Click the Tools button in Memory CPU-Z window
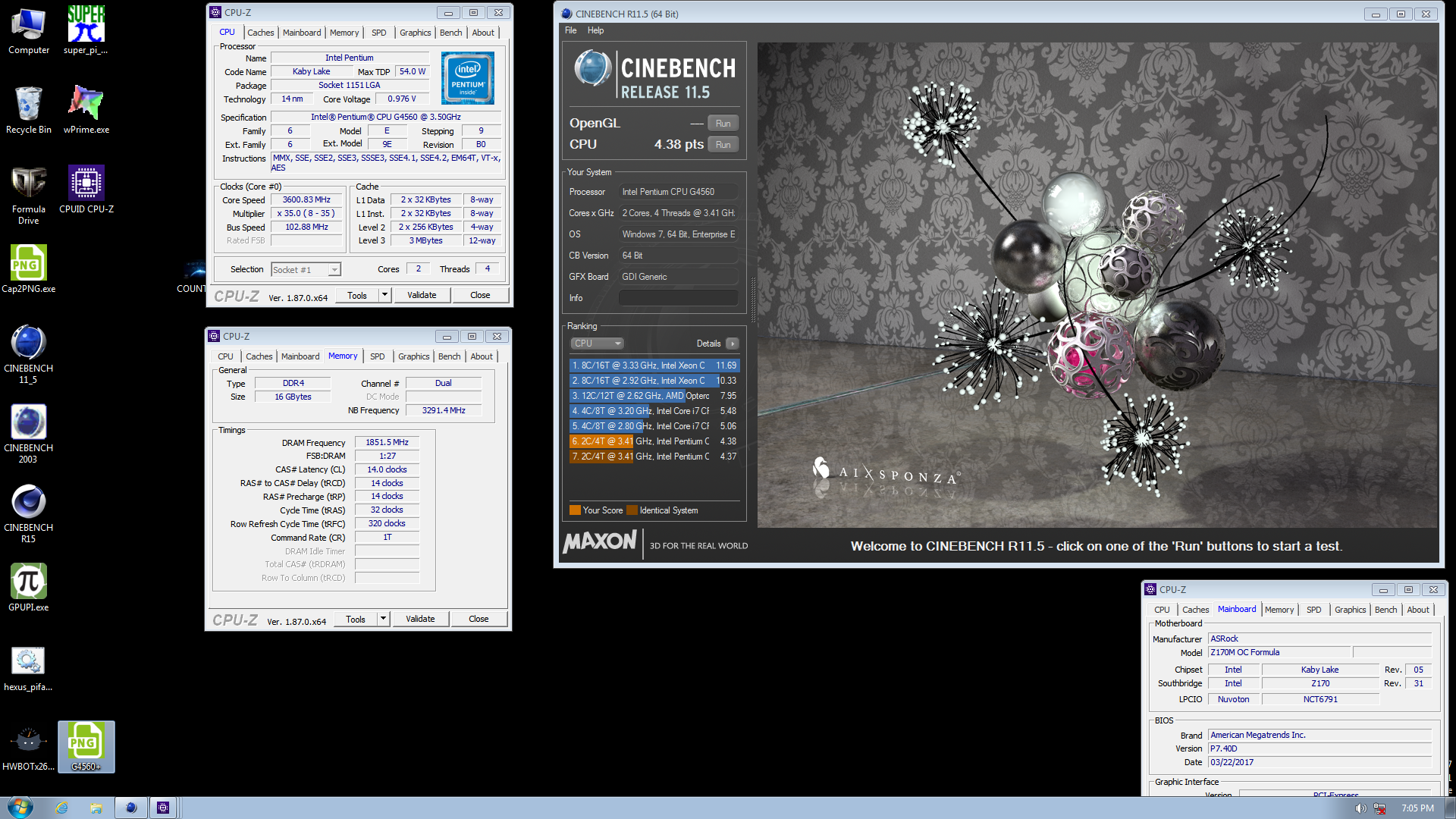This screenshot has width=1456, height=819. 356,619
